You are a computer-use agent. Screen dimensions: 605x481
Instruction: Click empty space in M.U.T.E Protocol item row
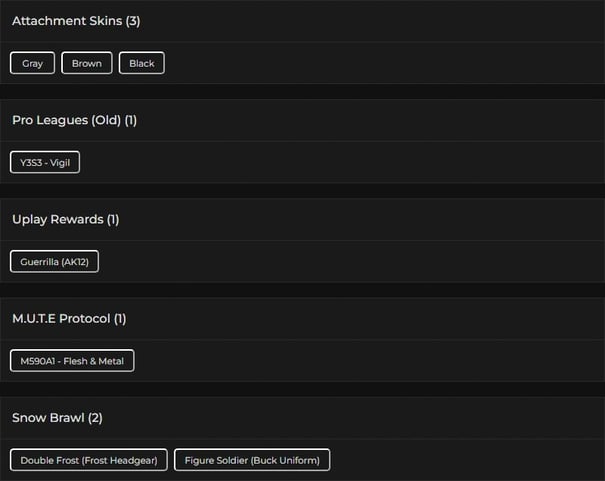pyautogui.click(x=370, y=361)
